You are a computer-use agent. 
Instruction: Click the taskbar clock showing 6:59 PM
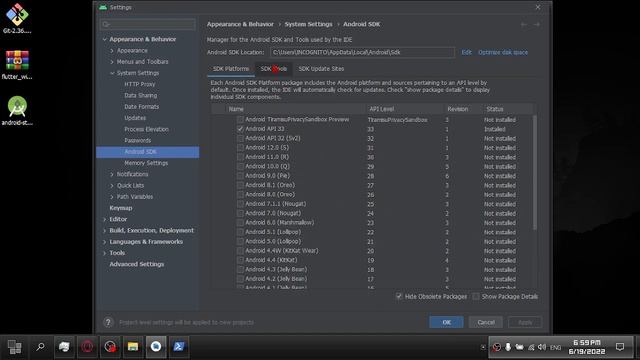coord(587,347)
